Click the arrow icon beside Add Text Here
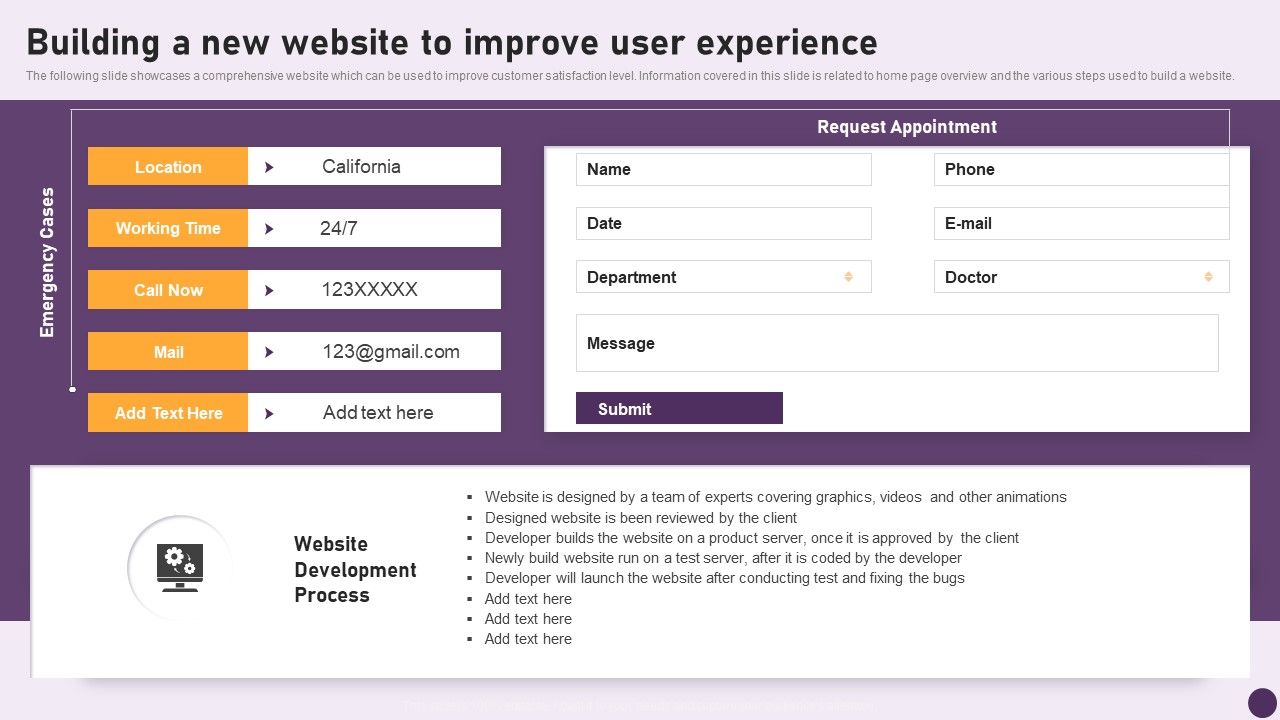 [269, 413]
